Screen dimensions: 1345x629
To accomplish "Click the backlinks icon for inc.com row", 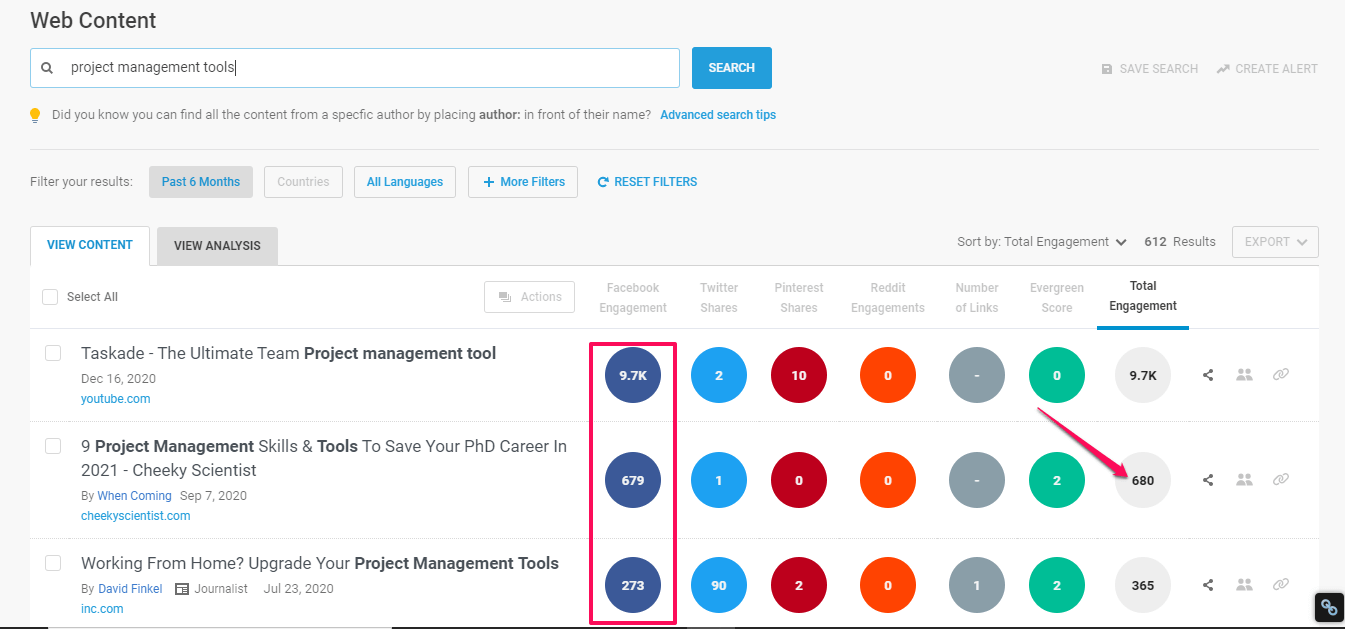I will [x=1281, y=585].
